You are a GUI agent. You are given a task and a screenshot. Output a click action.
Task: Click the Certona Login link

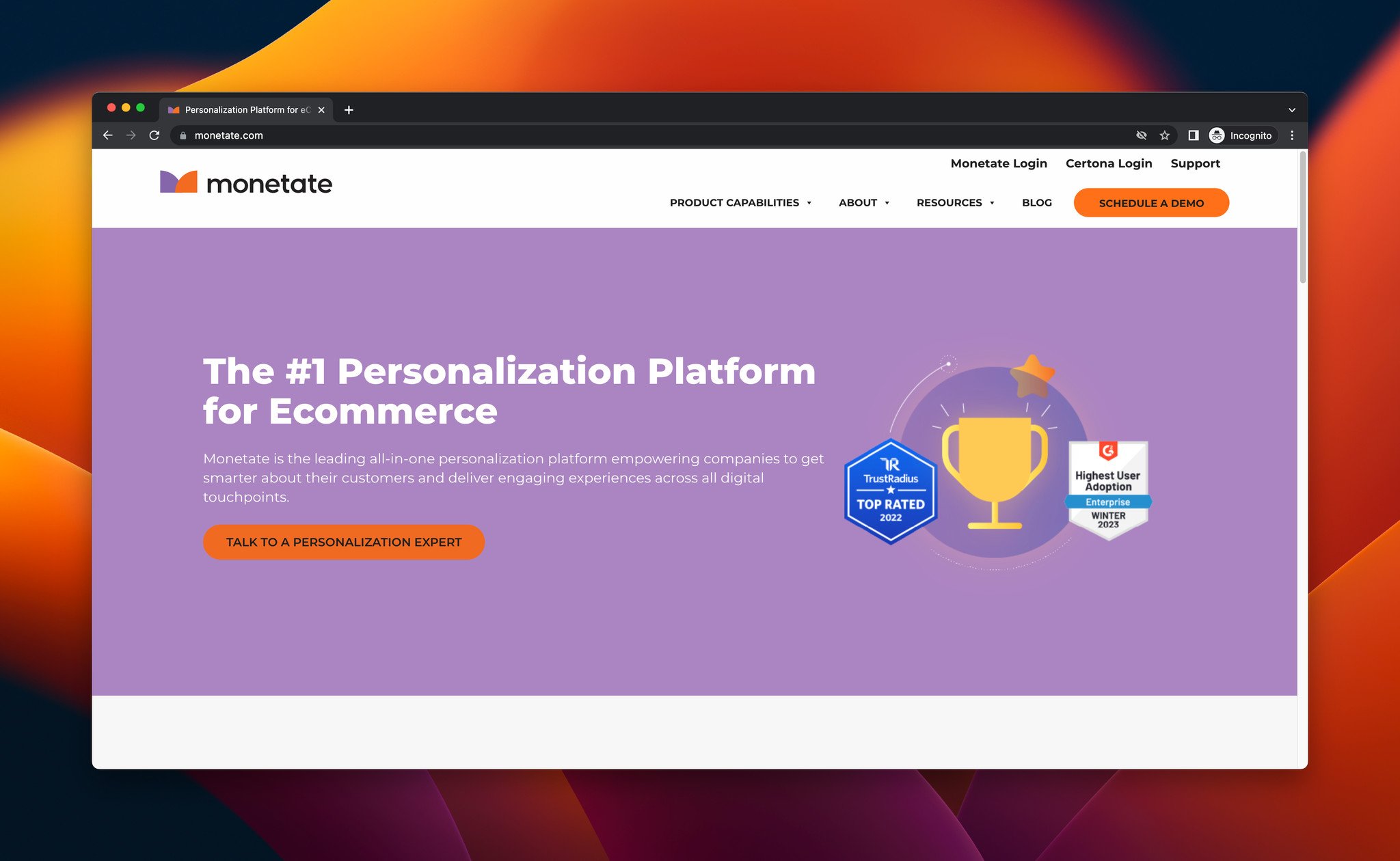click(x=1110, y=163)
